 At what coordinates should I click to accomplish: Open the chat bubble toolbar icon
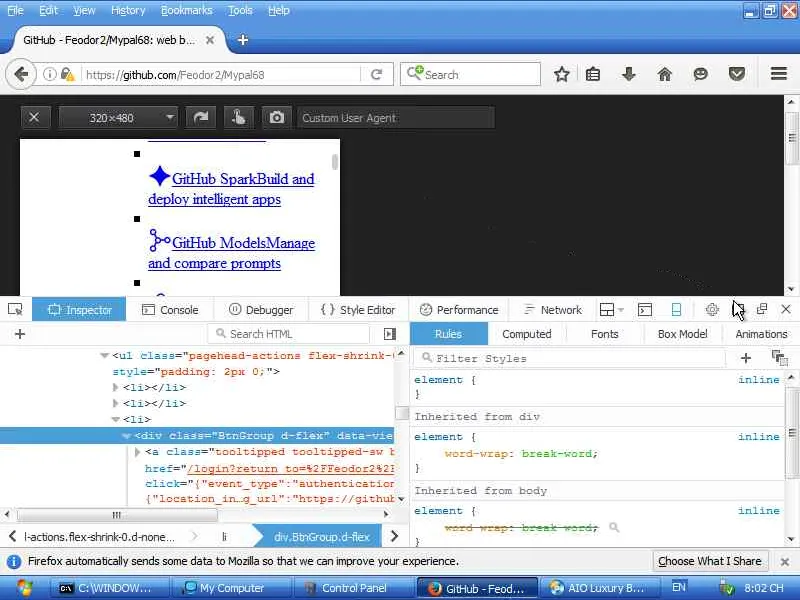click(x=701, y=74)
